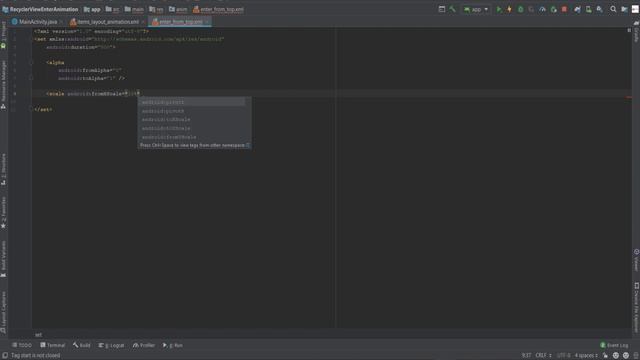This screenshot has height=360, width=640.
Task: Collapse the closing set tag fold marker
Action: tap(31, 109)
